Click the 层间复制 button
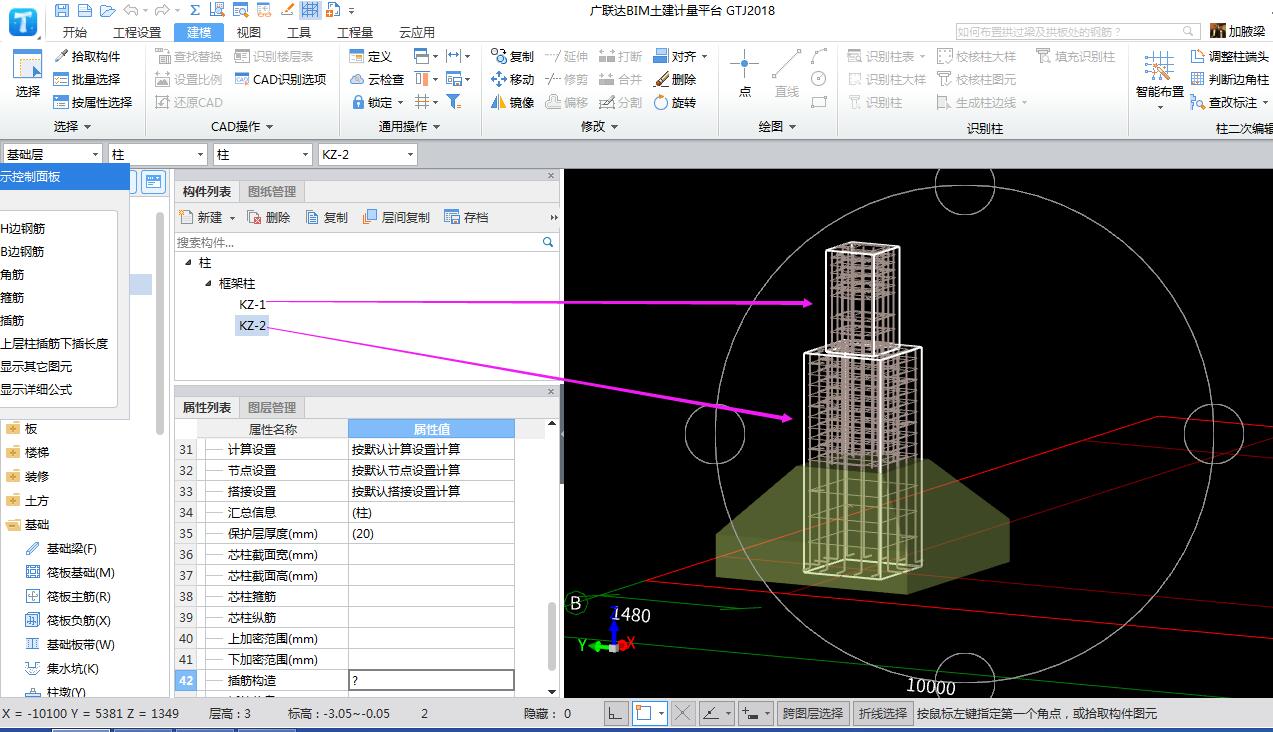Screen dimensions: 1273x732 coord(396,217)
